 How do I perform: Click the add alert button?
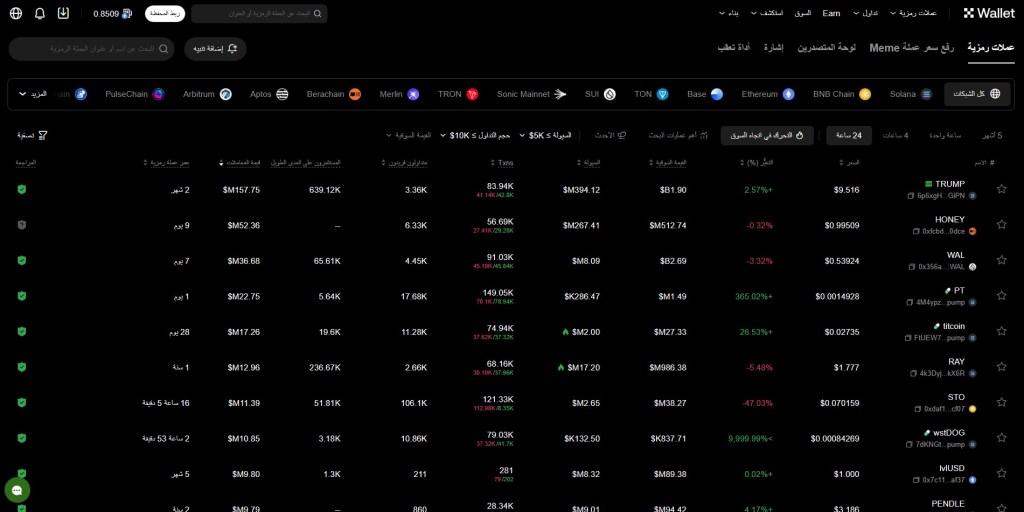click(215, 48)
